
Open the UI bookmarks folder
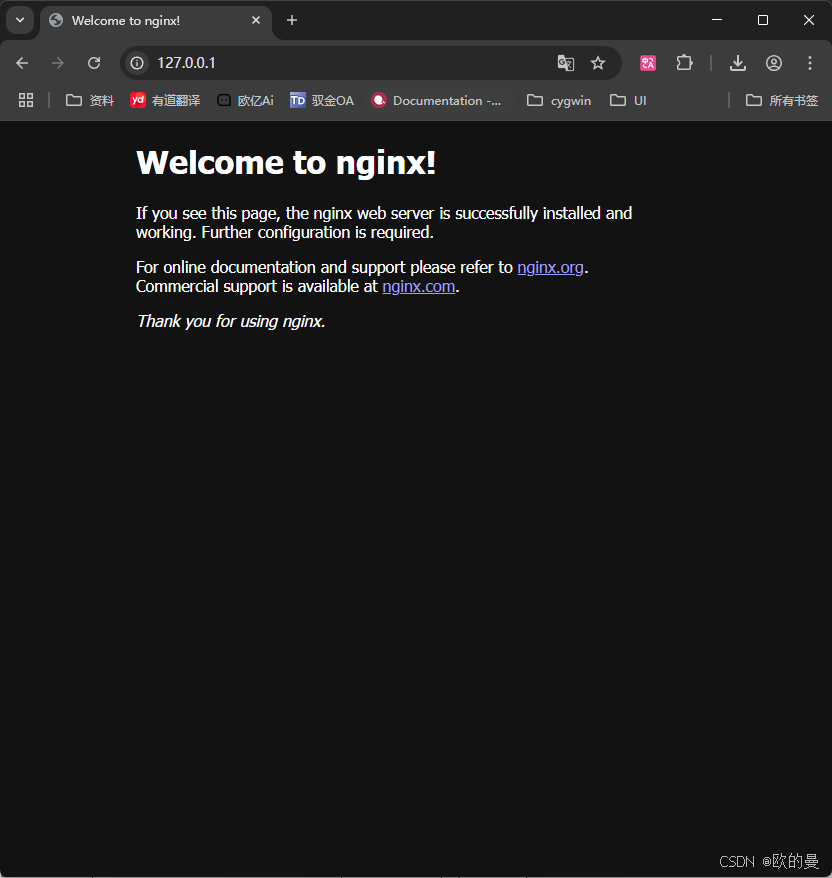(628, 101)
